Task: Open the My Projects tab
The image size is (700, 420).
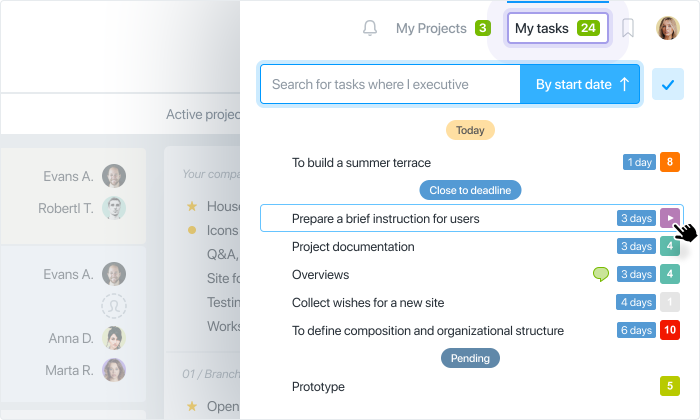Action: click(x=443, y=28)
